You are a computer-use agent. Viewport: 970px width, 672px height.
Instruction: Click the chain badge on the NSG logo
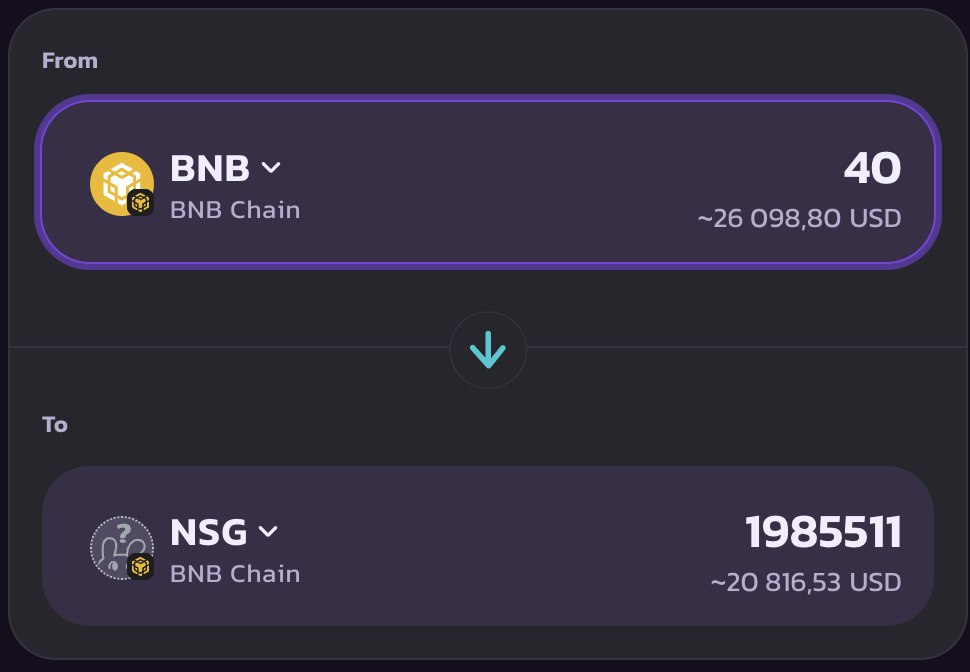(141, 567)
